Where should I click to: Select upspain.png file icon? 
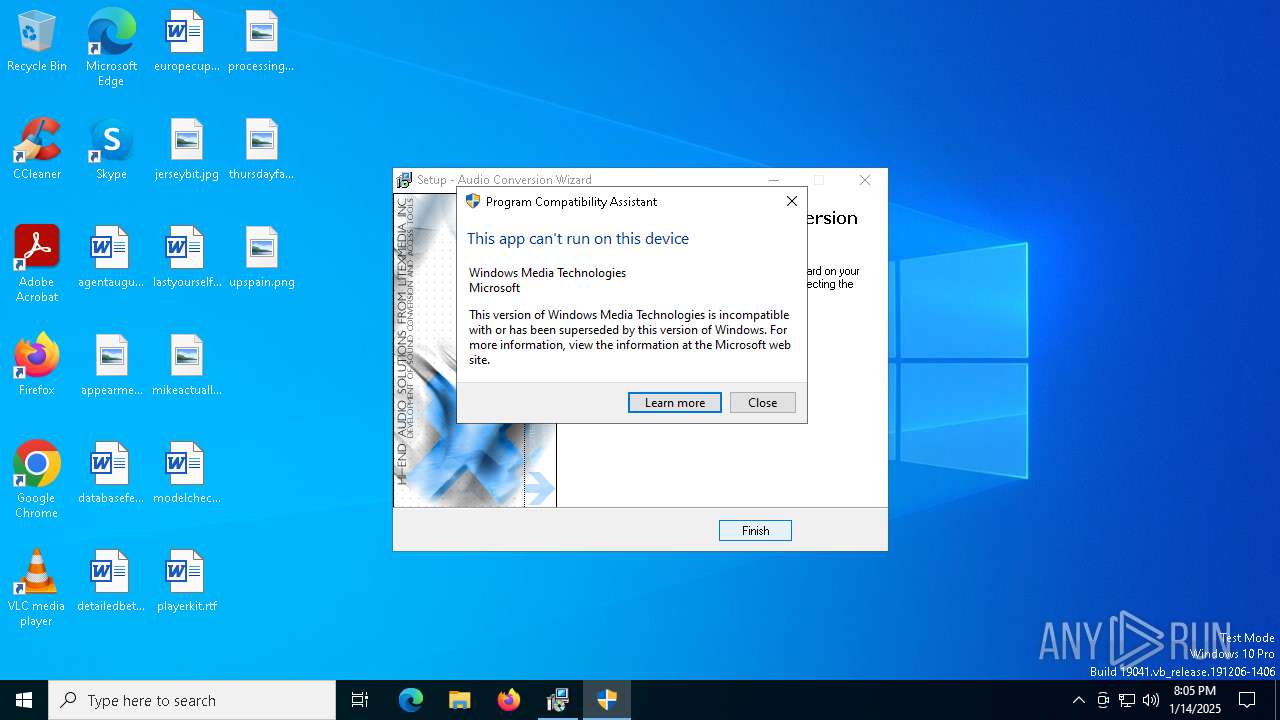tap(261, 257)
